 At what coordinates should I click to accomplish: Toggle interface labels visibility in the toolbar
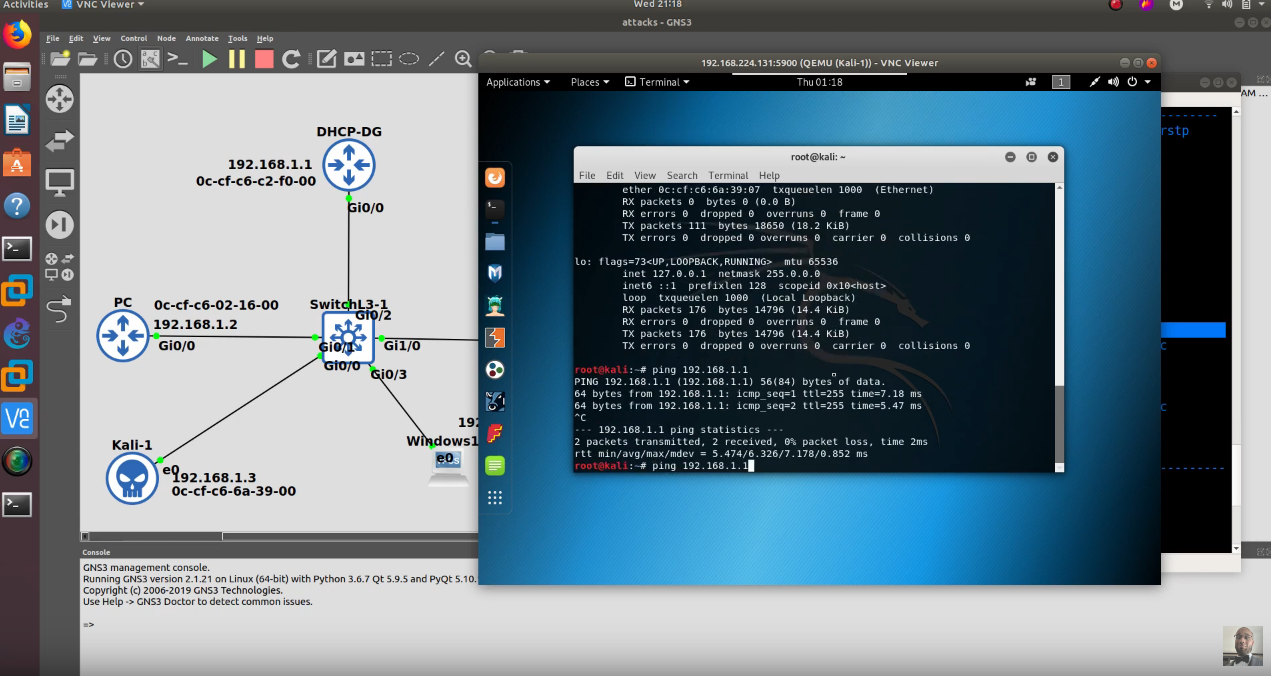tap(151, 58)
